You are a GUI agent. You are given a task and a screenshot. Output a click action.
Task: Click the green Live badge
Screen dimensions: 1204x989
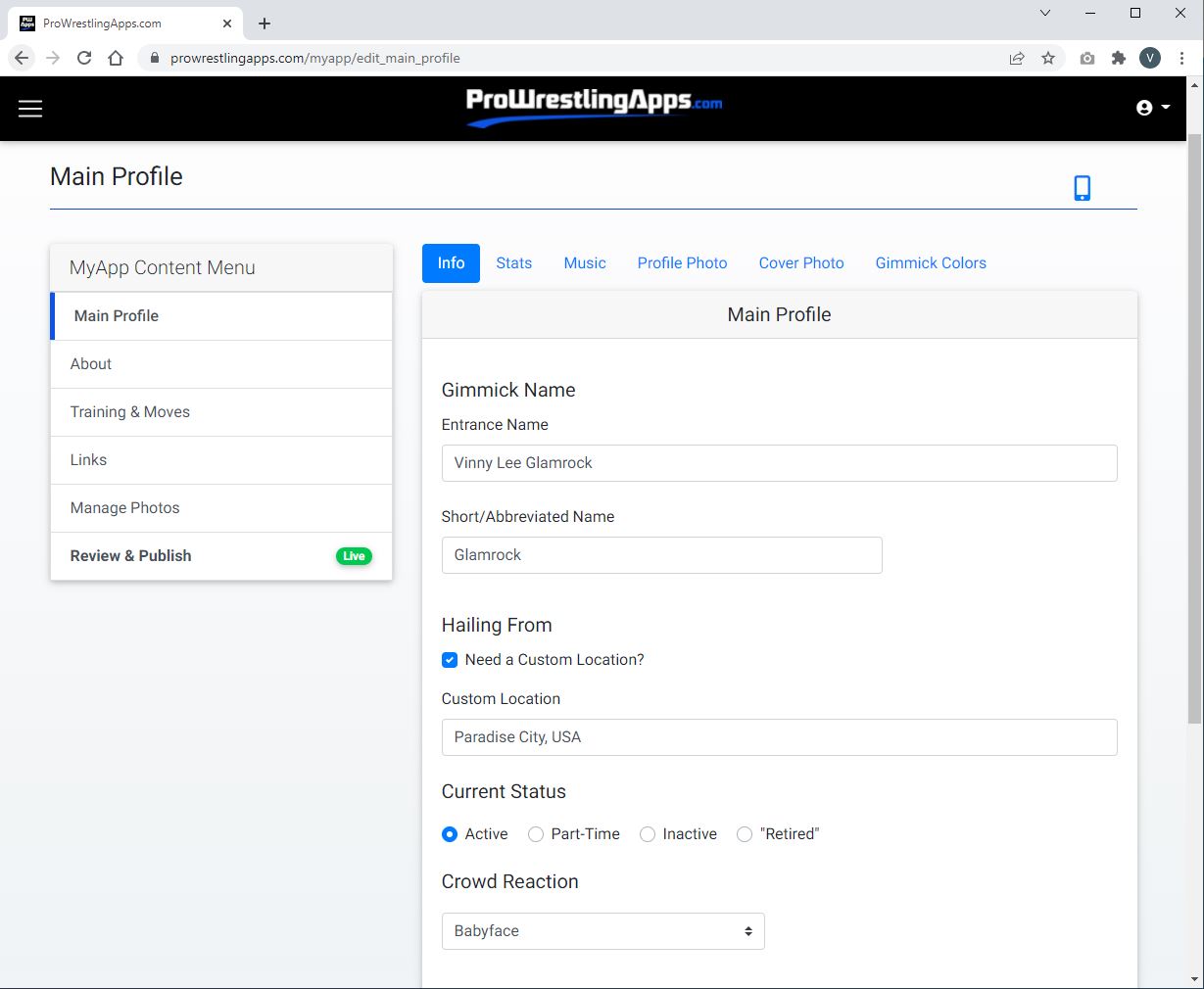(354, 555)
